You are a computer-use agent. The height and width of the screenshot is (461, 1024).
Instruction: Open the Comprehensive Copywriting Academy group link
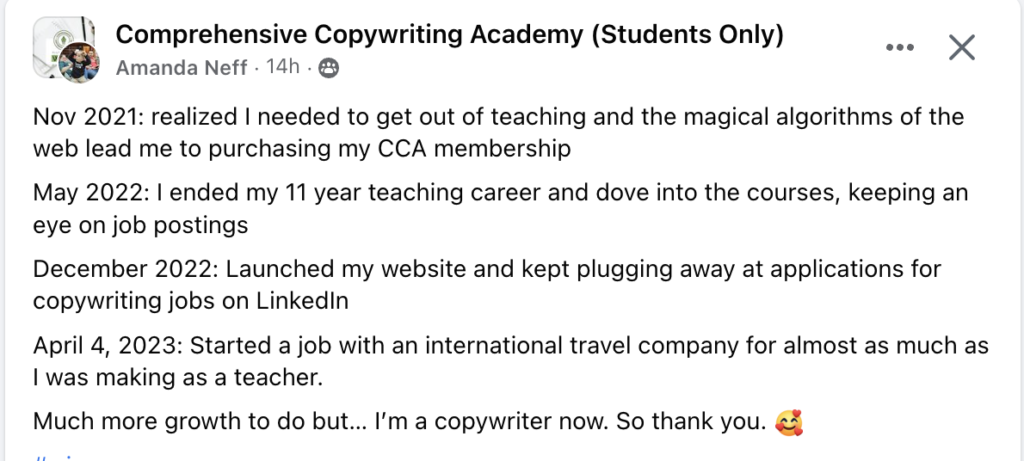[449, 35]
